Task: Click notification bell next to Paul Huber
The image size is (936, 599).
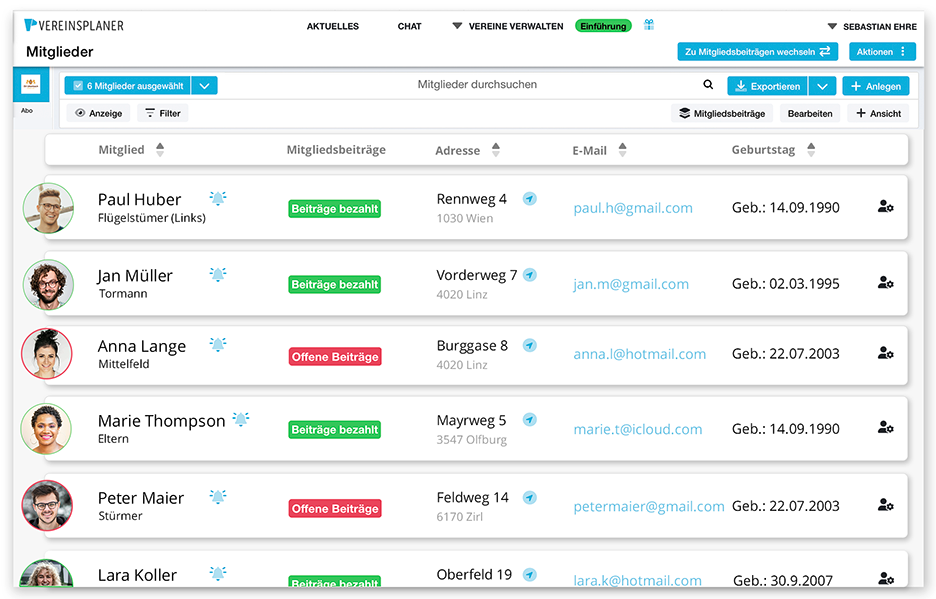Action: coord(218,198)
